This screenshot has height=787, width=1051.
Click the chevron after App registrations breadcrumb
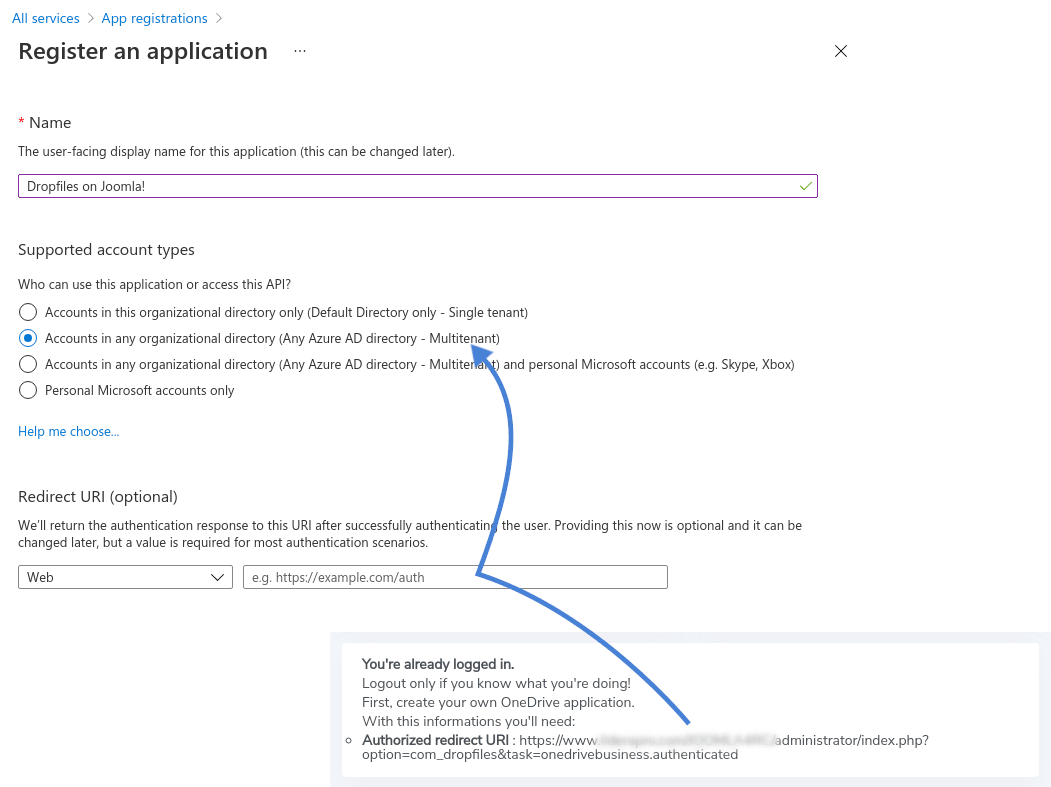click(219, 18)
